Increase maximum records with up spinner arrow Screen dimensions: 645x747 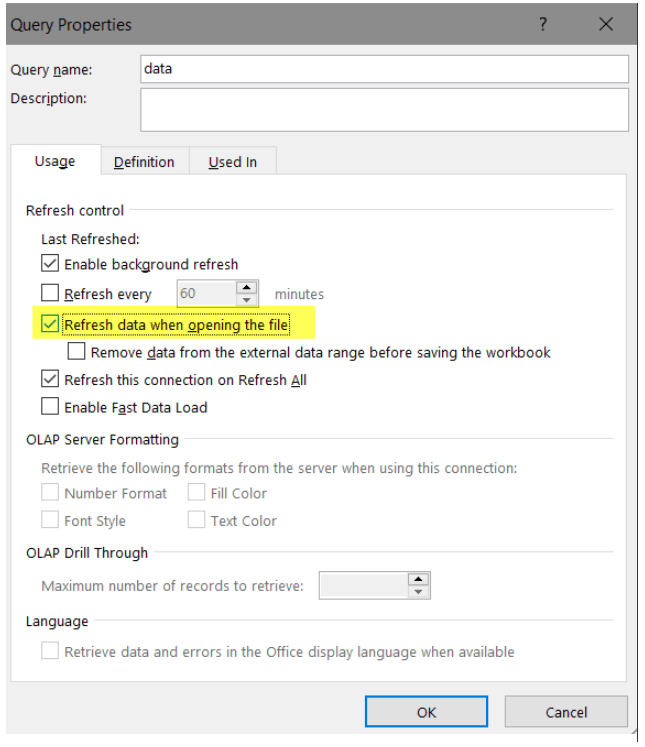point(418,579)
